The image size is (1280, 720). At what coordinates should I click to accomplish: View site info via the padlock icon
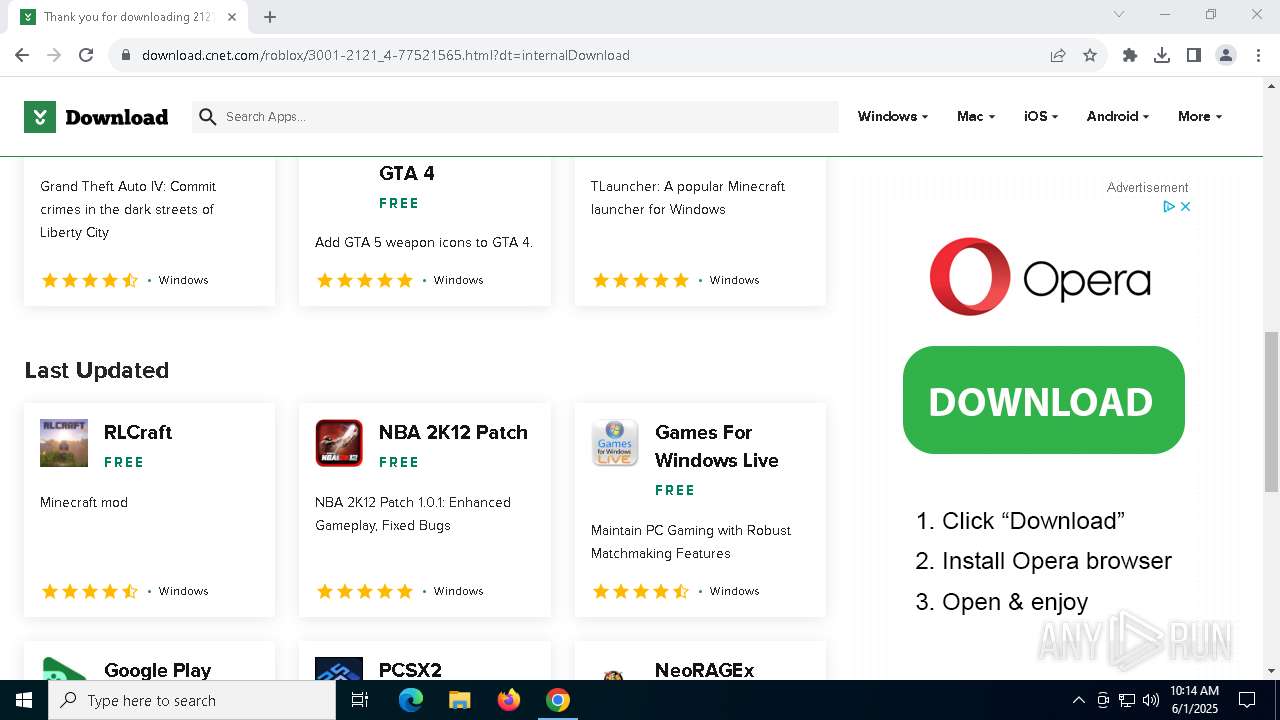point(126,55)
